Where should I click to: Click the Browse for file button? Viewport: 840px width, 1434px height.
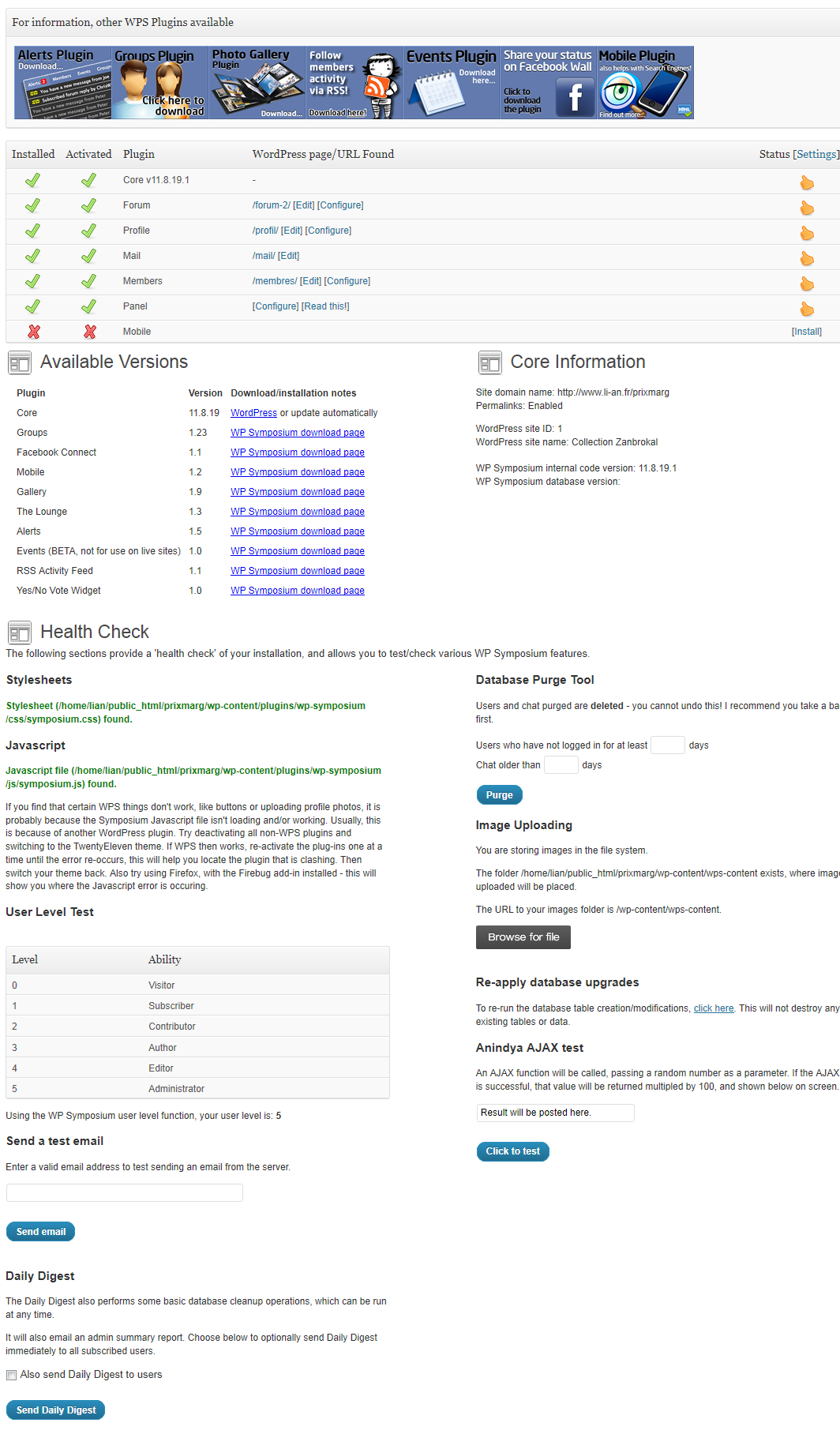523,937
